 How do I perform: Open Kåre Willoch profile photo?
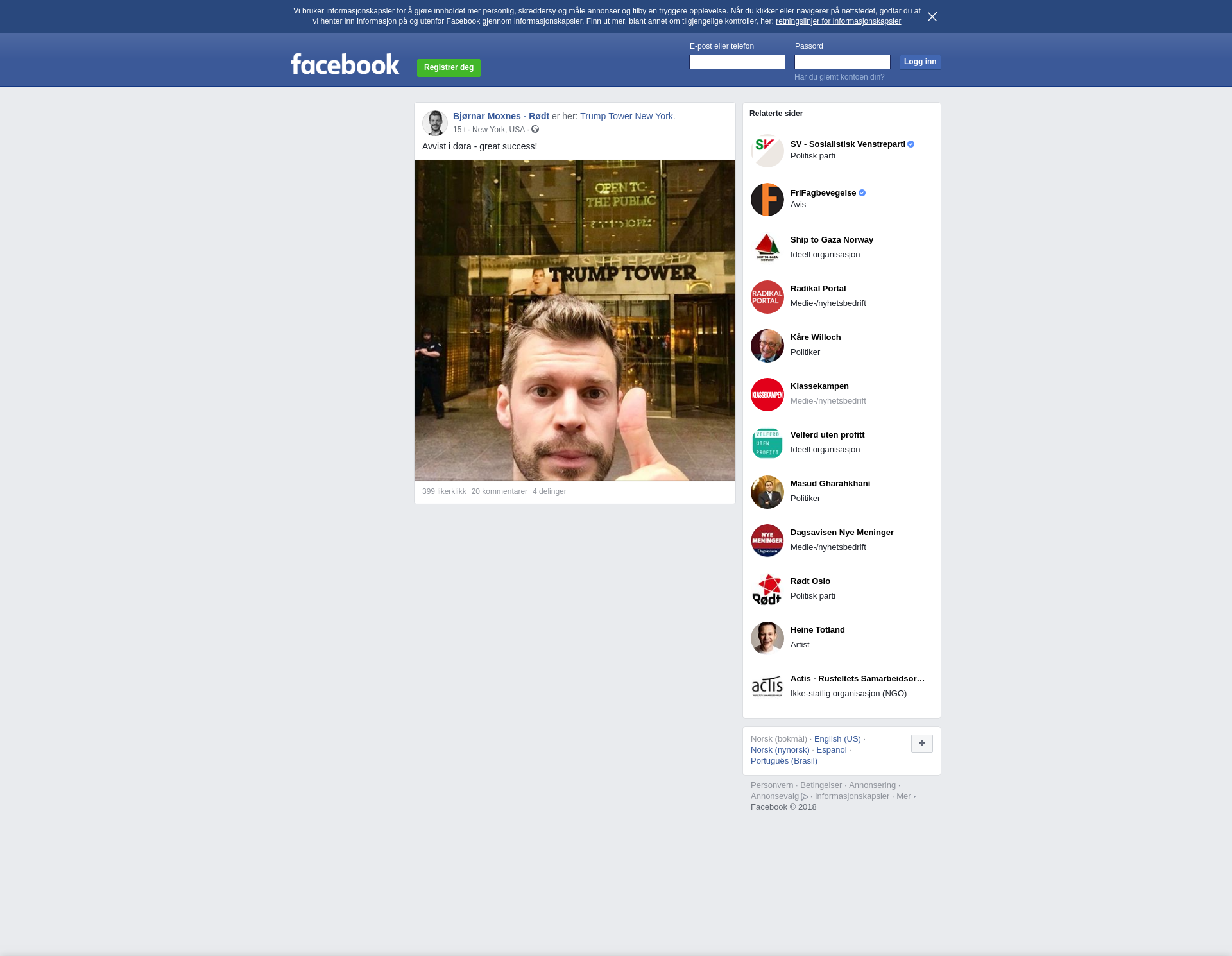[x=767, y=346]
